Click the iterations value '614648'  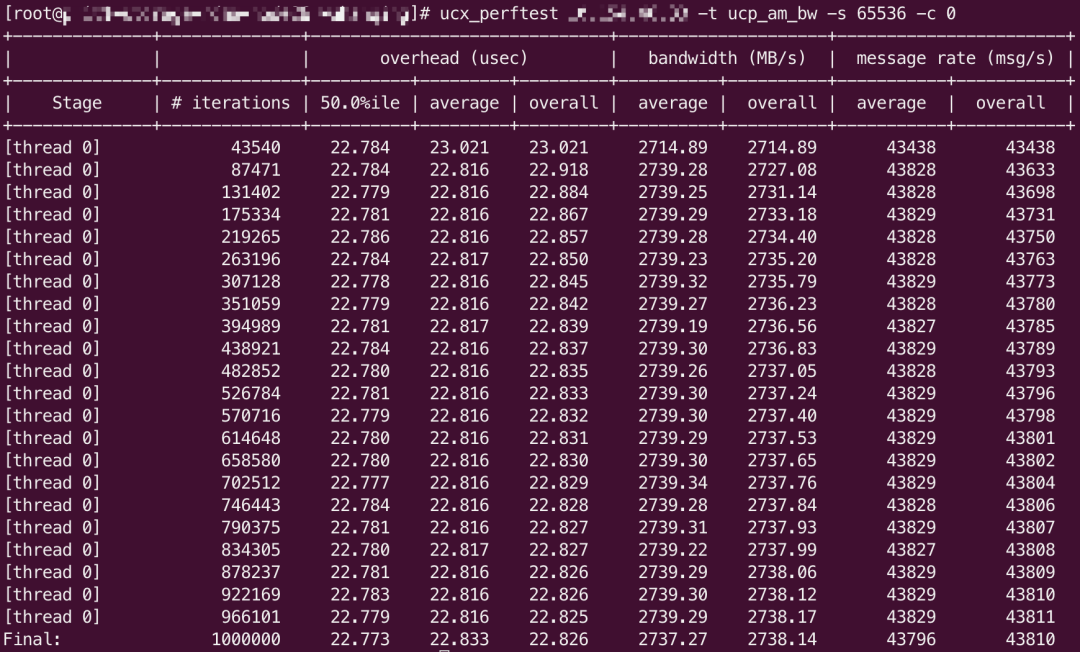point(251,439)
